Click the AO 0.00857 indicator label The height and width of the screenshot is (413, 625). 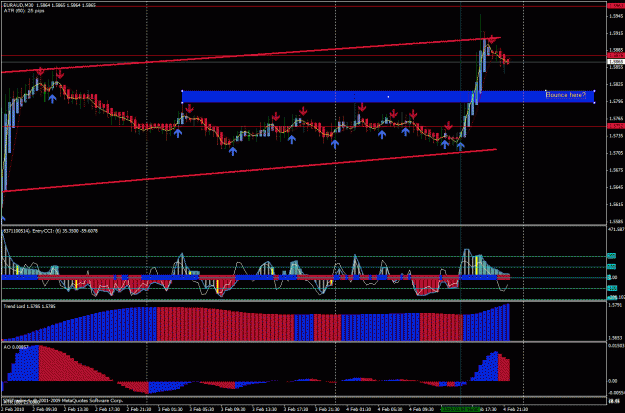[x=16, y=347]
